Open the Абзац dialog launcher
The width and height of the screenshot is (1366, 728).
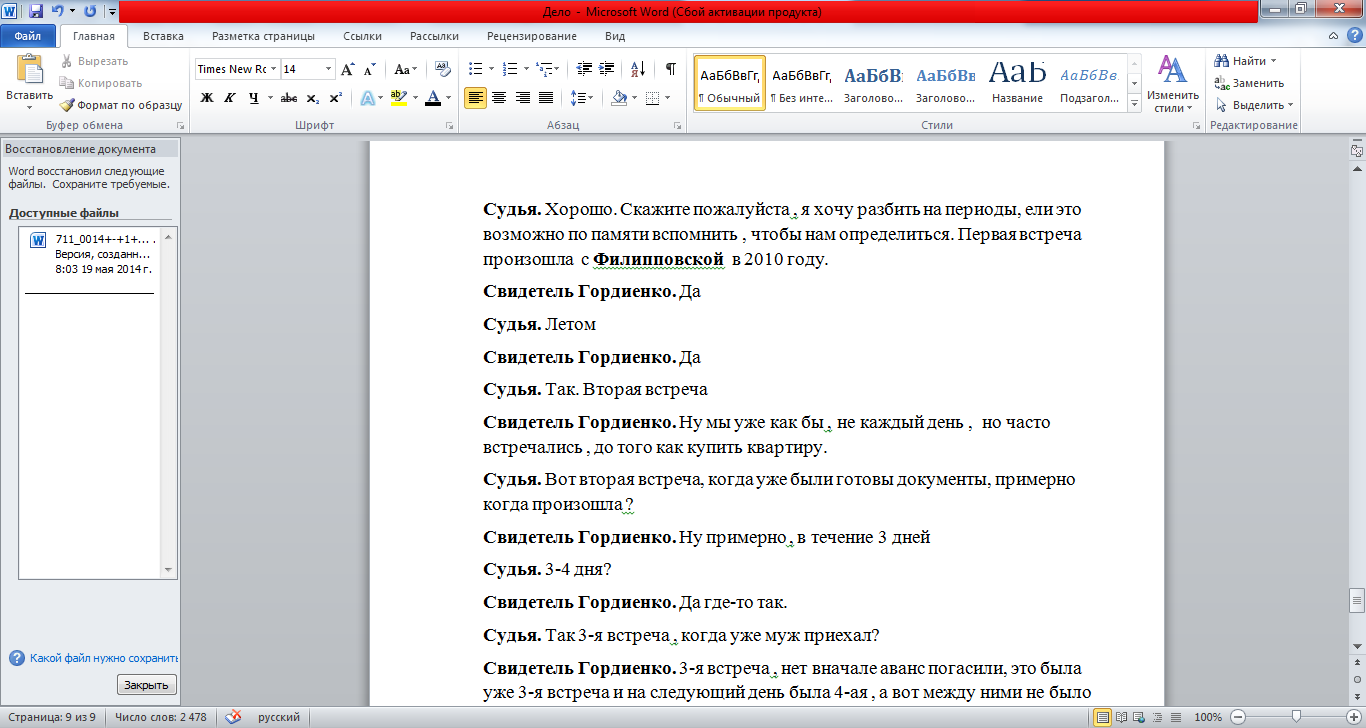(x=677, y=126)
